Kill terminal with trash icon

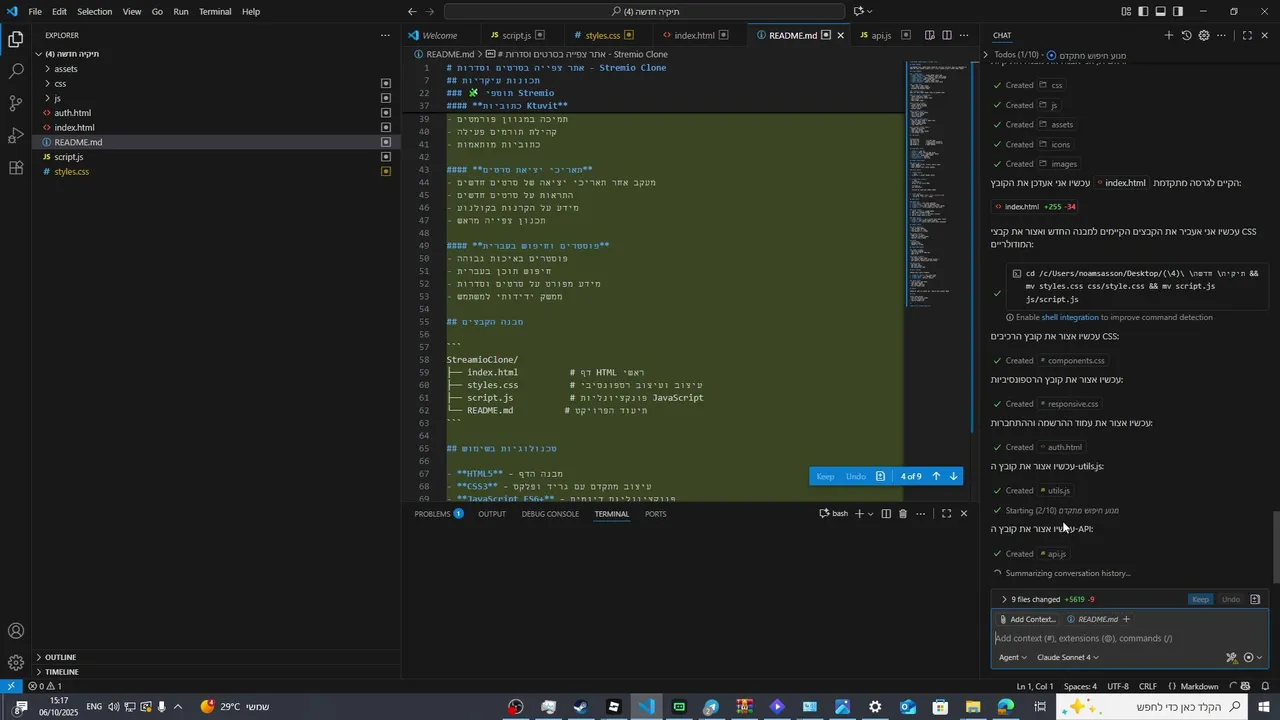(x=903, y=514)
